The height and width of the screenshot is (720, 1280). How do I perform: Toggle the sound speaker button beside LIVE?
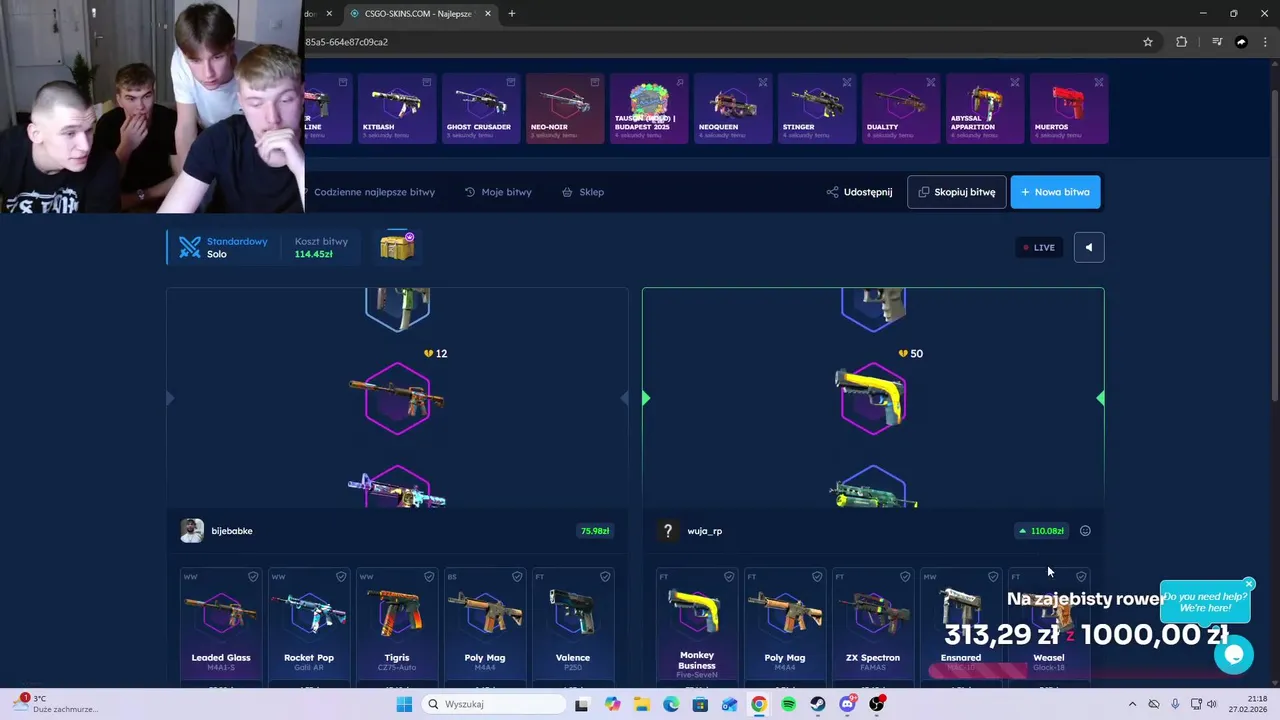tap(1089, 247)
